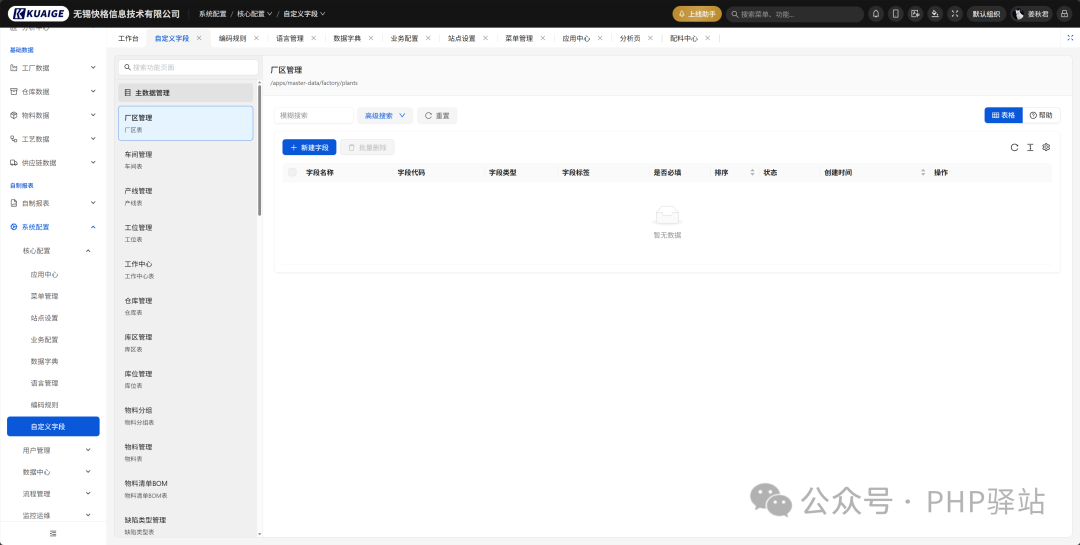
Task: Click the 供应链数据 truck icon
Action: (14, 163)
